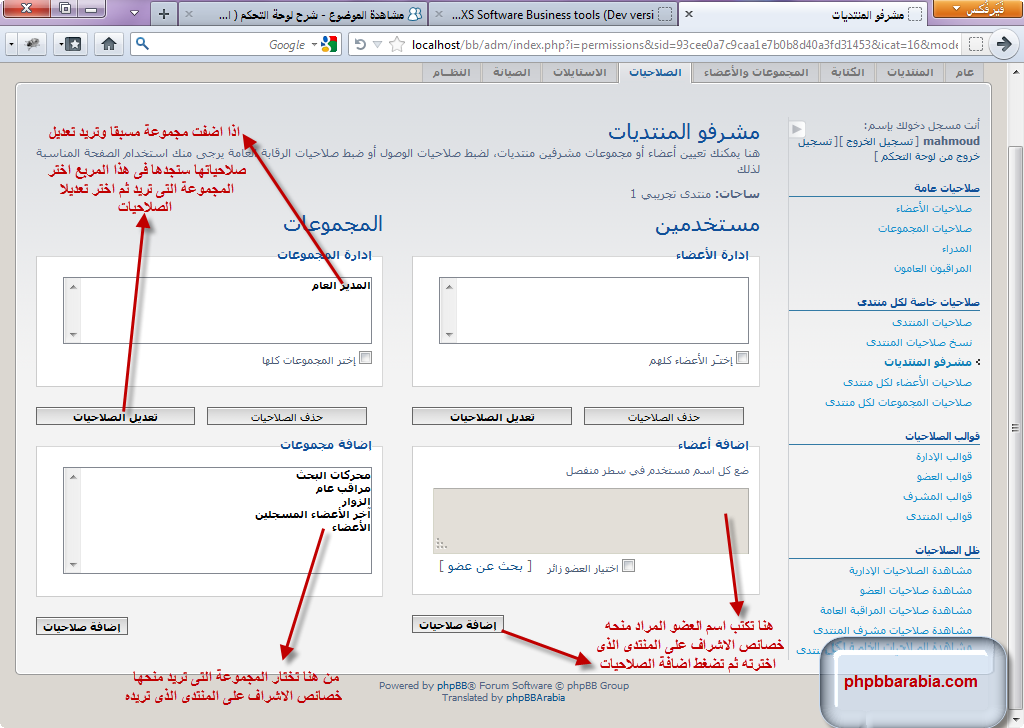
Task: Open the search engine chooser dropdown
Action: pyautogui.click(x=314, y=44)
